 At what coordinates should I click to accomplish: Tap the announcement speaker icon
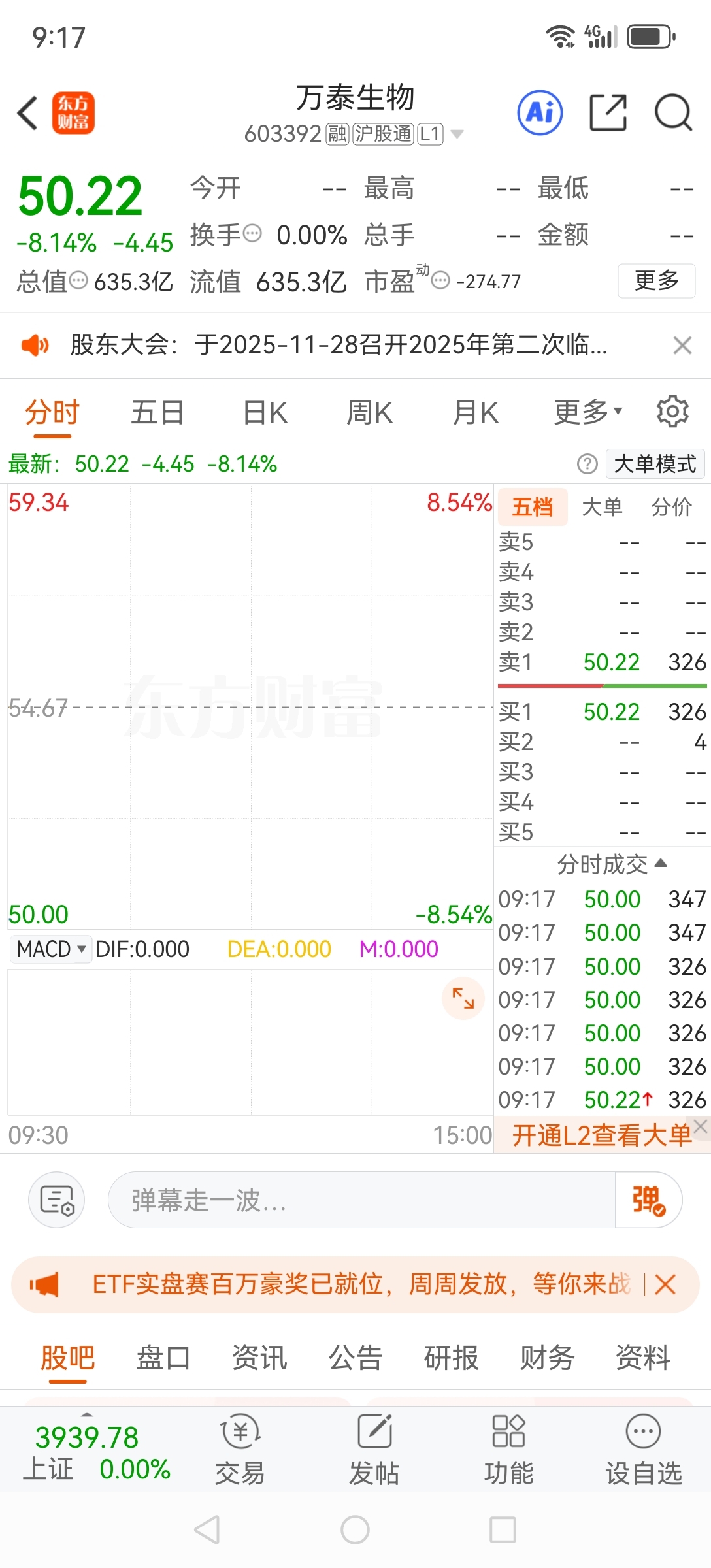click(x=35, y=345)
